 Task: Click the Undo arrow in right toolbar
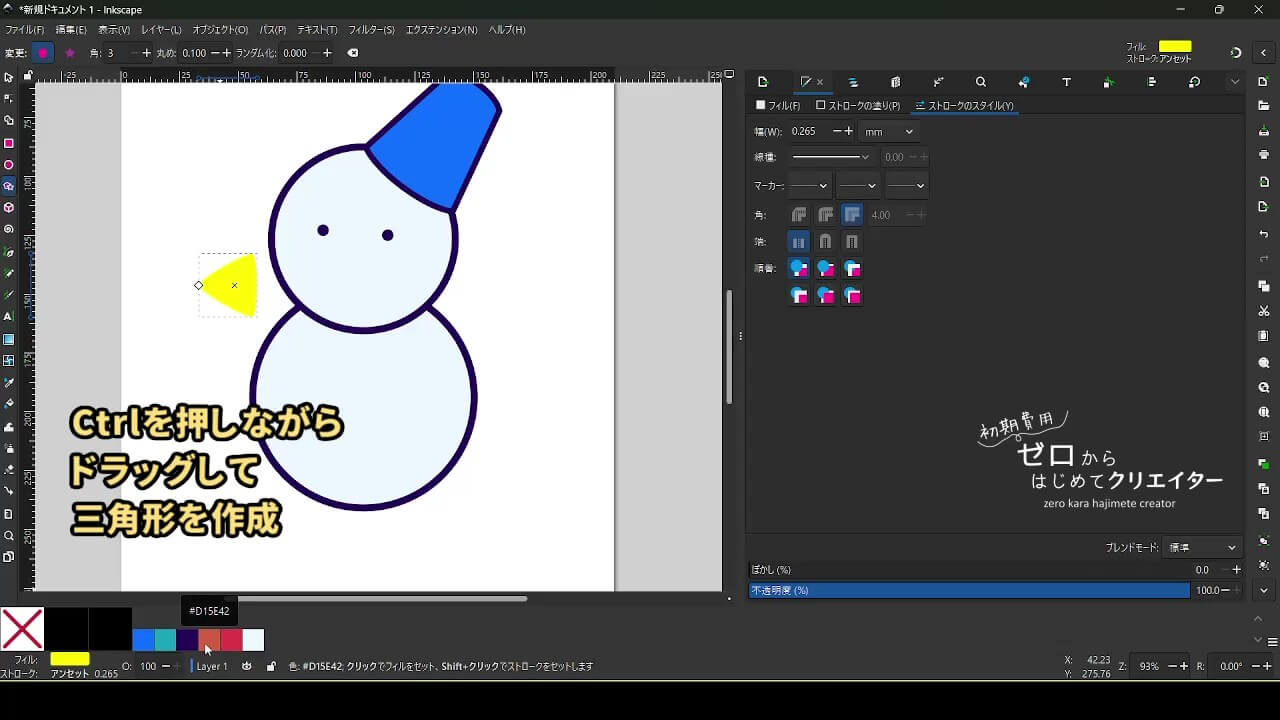(x=1264, y=234)
